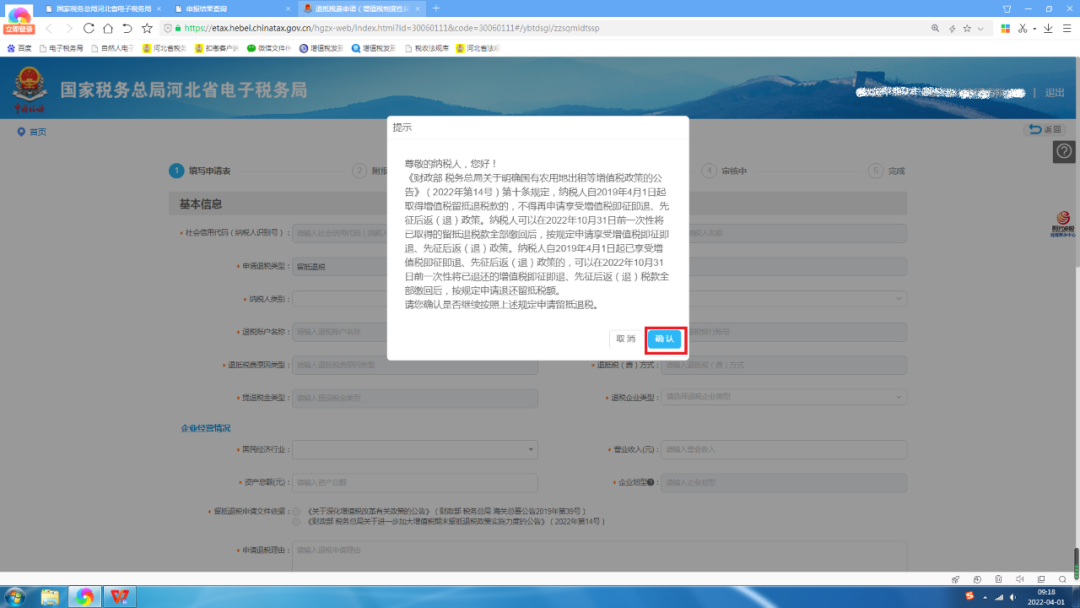Click the search magnifier in status bar
This screenshot has width=1080, height=608.
(1063, 580)
